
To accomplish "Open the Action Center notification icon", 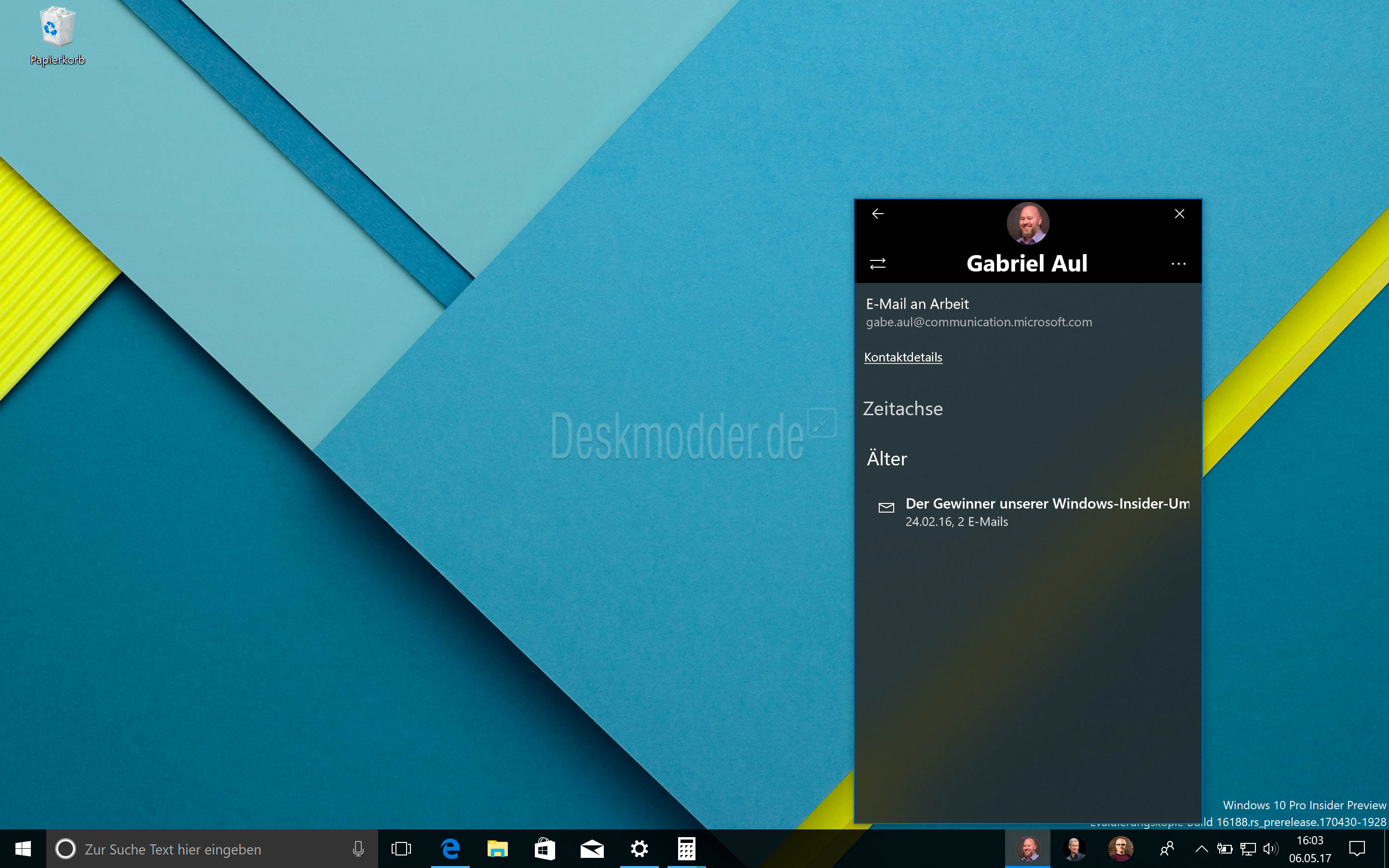I will pyautogui.click(x=1357, y=849).
